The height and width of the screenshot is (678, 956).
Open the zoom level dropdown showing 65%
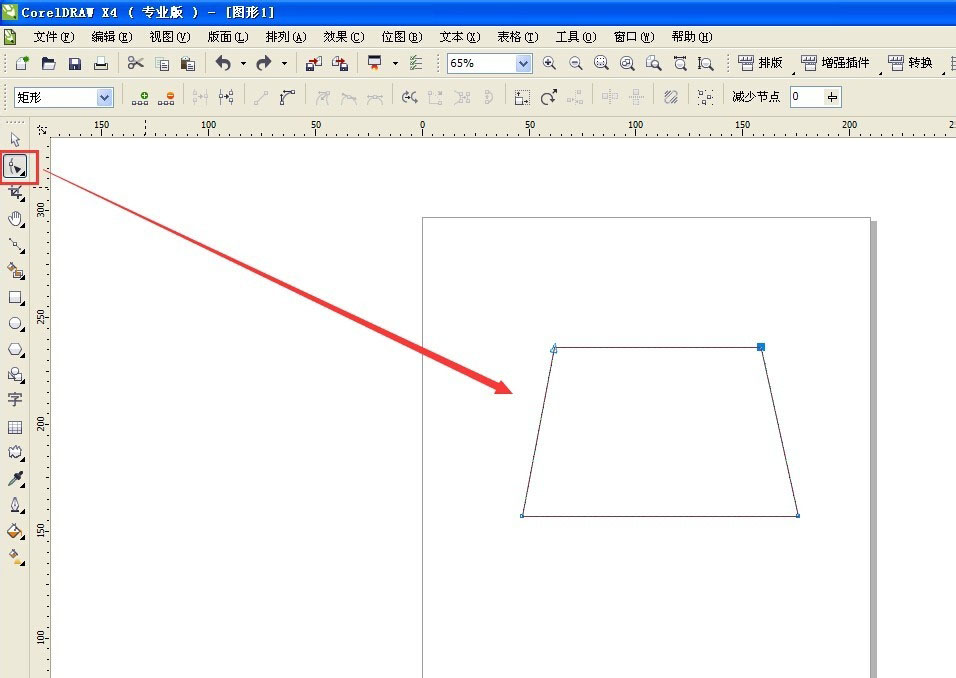[x=524, y=63]
